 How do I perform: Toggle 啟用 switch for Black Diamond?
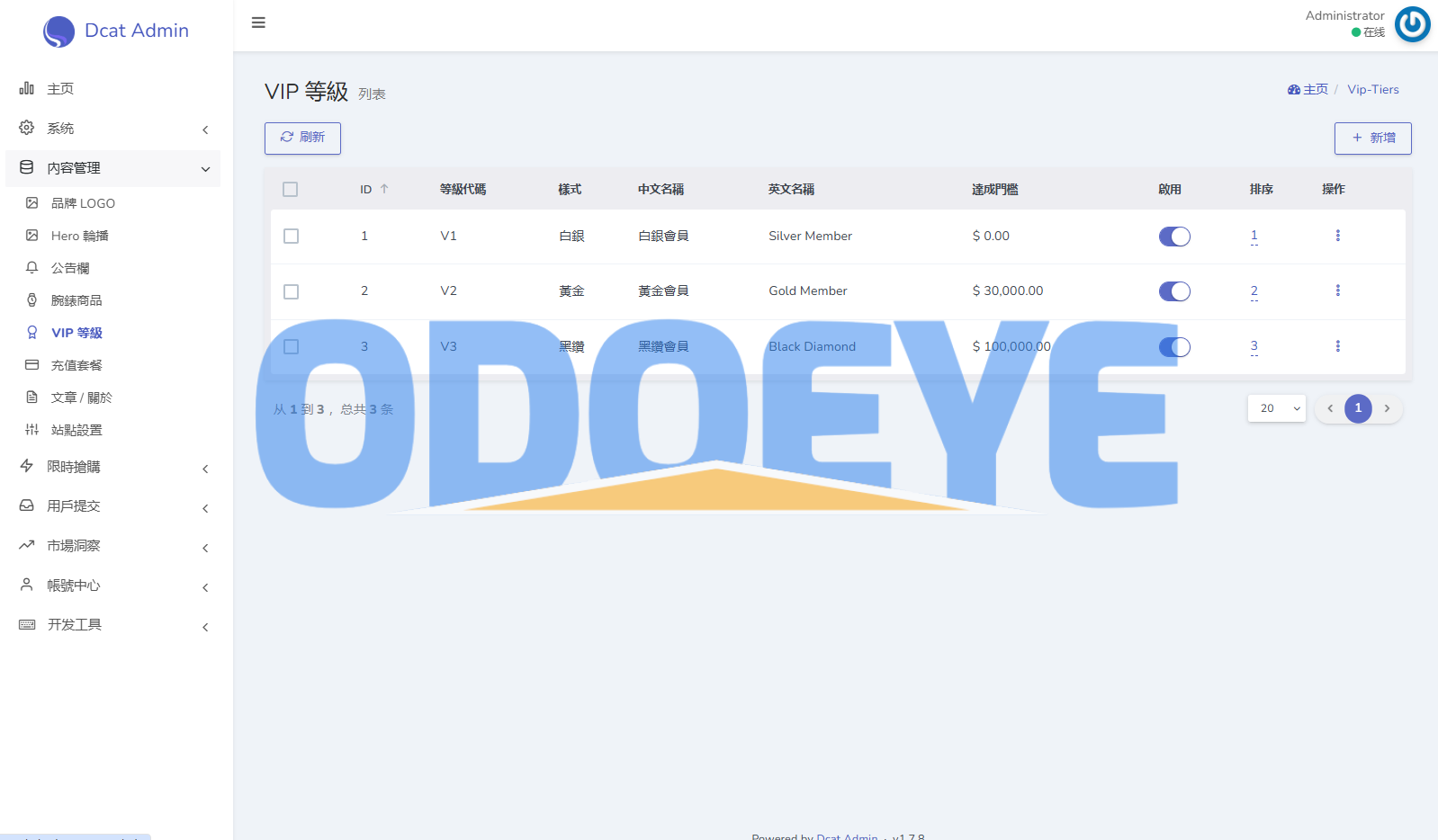(x=1174, y=347)
